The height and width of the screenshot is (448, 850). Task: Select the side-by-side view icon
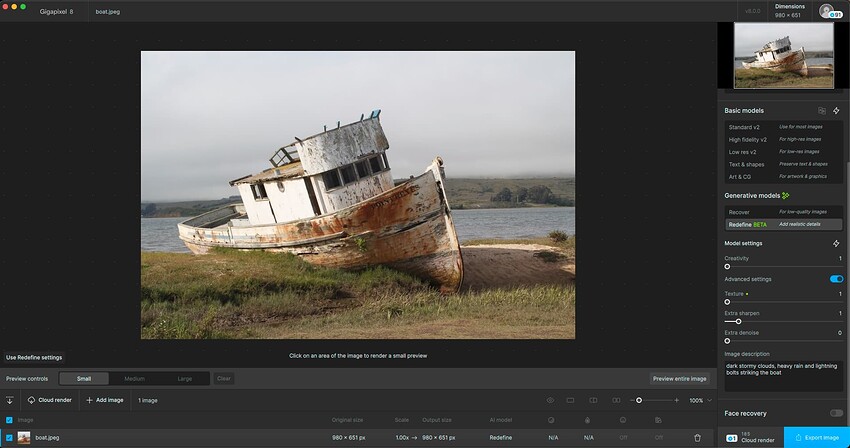tap(616, 400)
